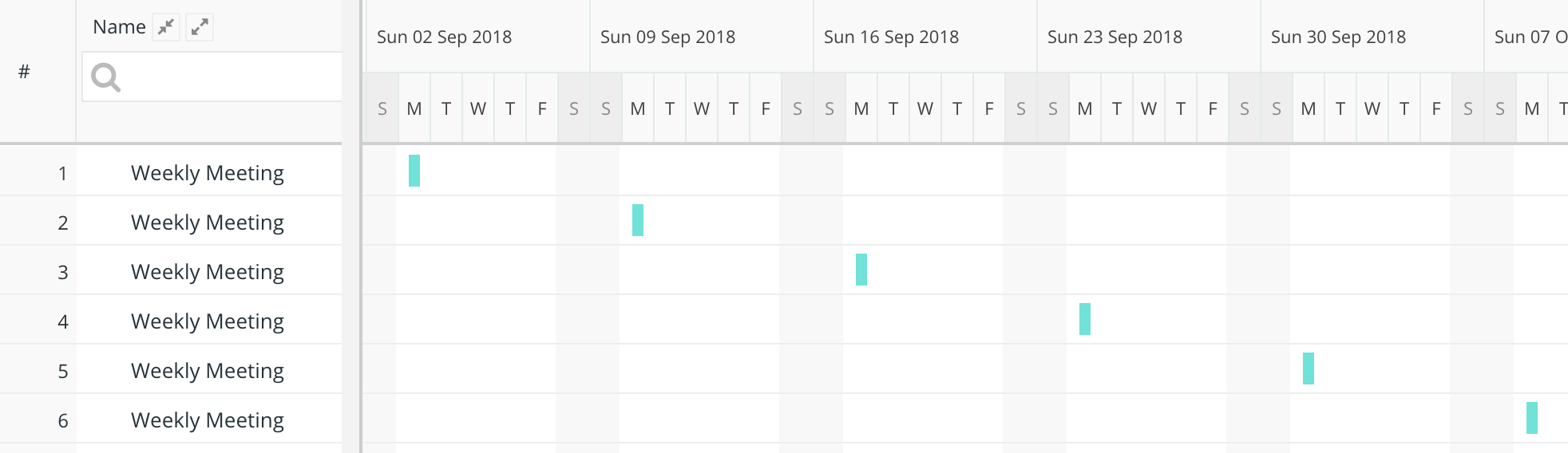Select the row 5 meeting bar
Screen dimensions: 1568x453
click(x=1309, y=368)
